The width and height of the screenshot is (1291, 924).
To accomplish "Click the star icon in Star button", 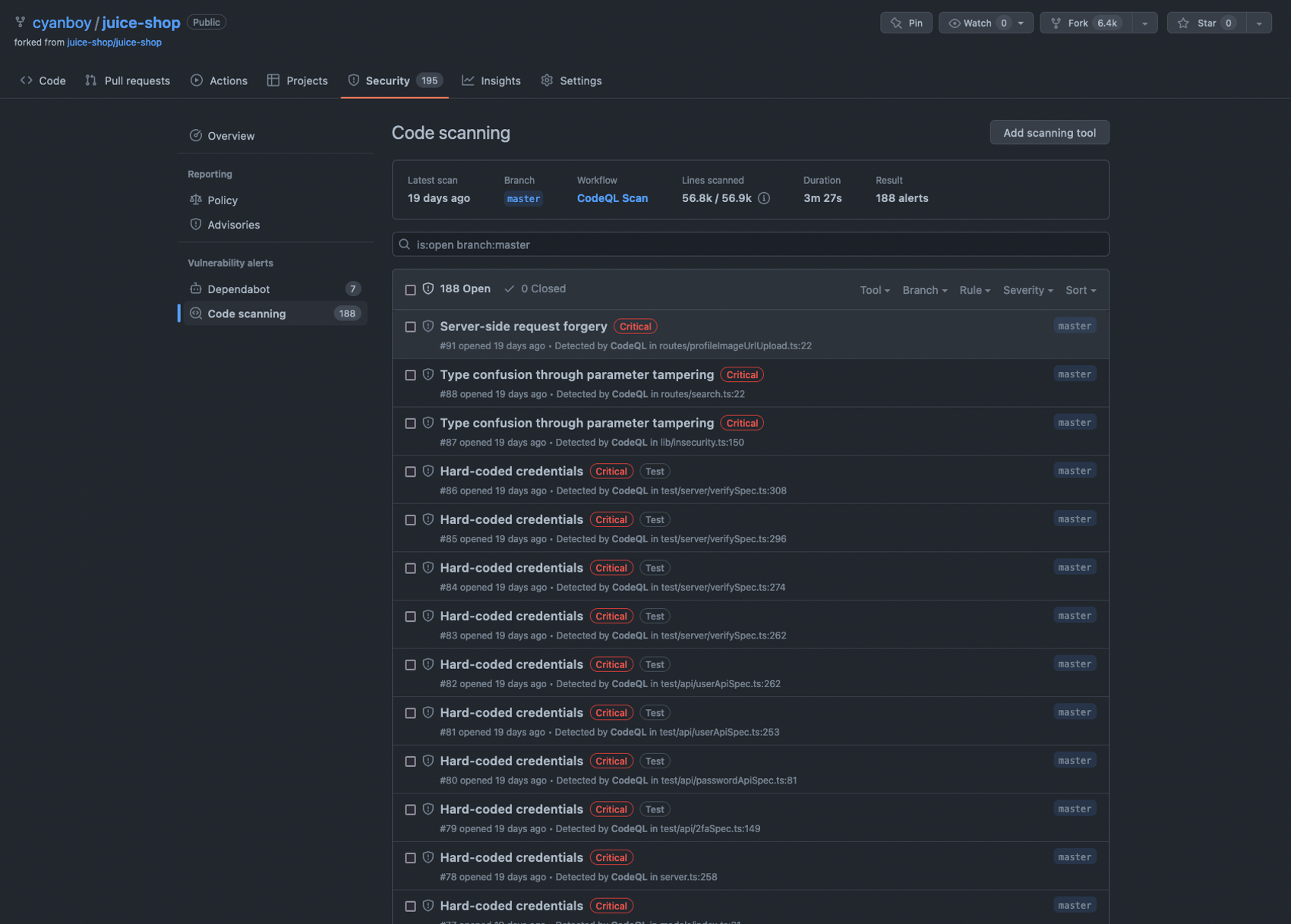I will point(1183,23).
